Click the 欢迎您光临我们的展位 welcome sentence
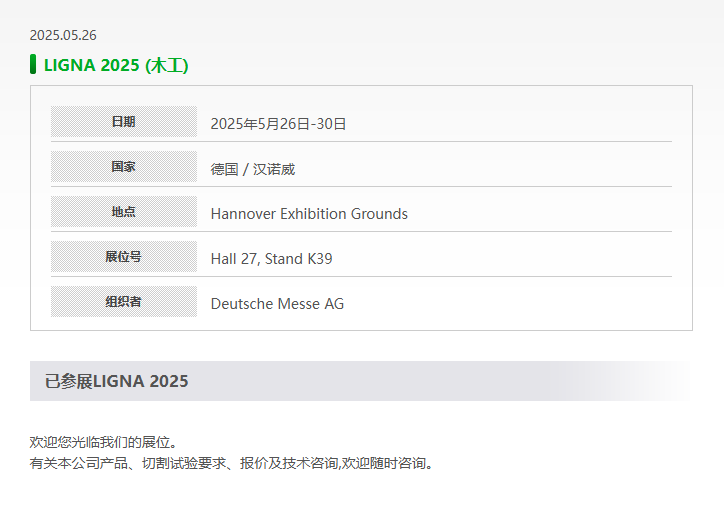 103,442
